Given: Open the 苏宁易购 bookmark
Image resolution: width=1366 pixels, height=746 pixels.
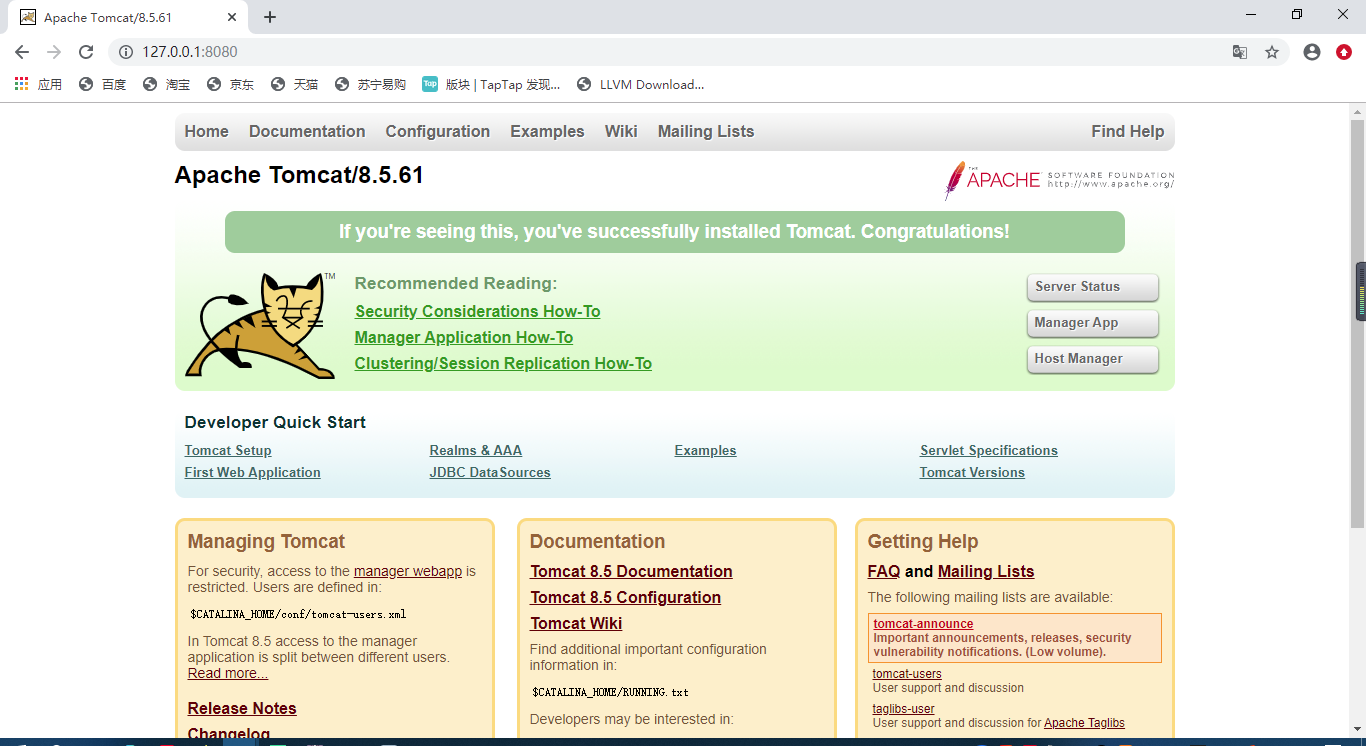Looking at the screenshot, I should click(x=370, y=85).
